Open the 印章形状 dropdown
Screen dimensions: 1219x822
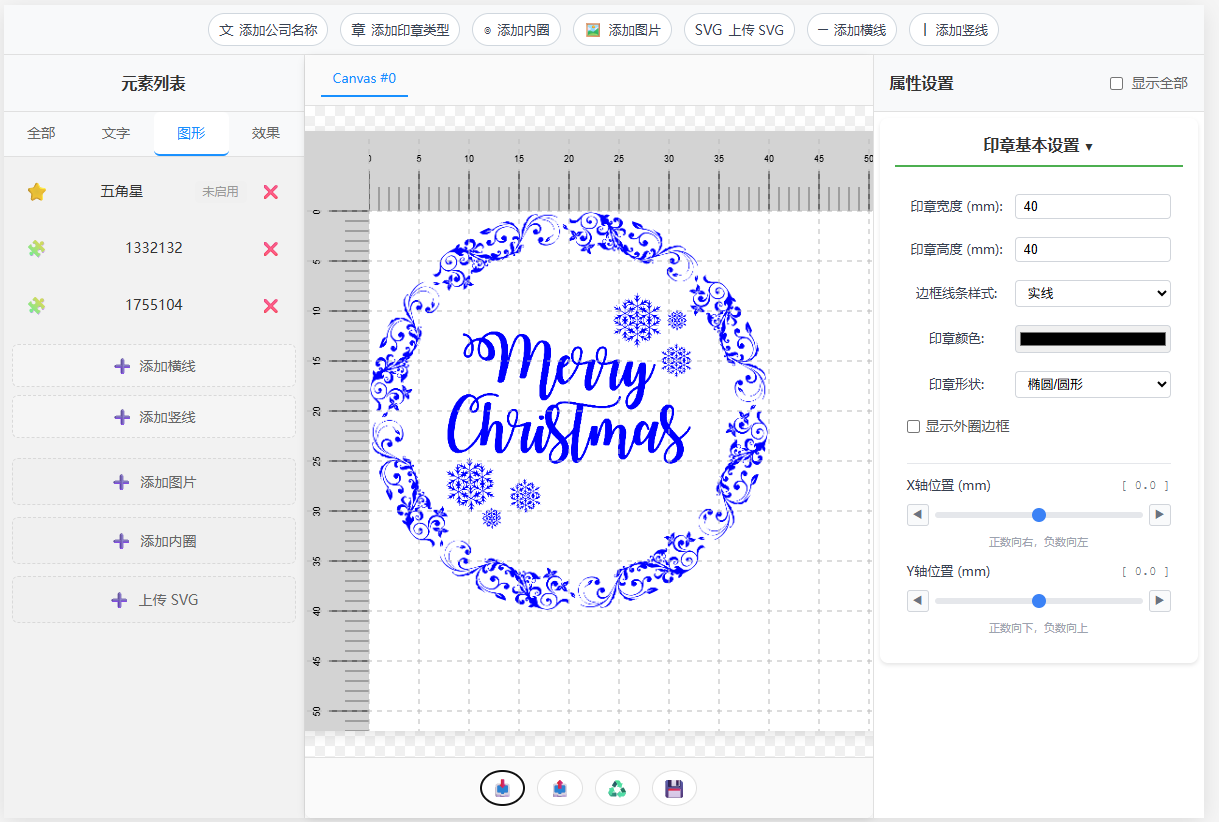pyautogui.click(x=1092, y=384)
